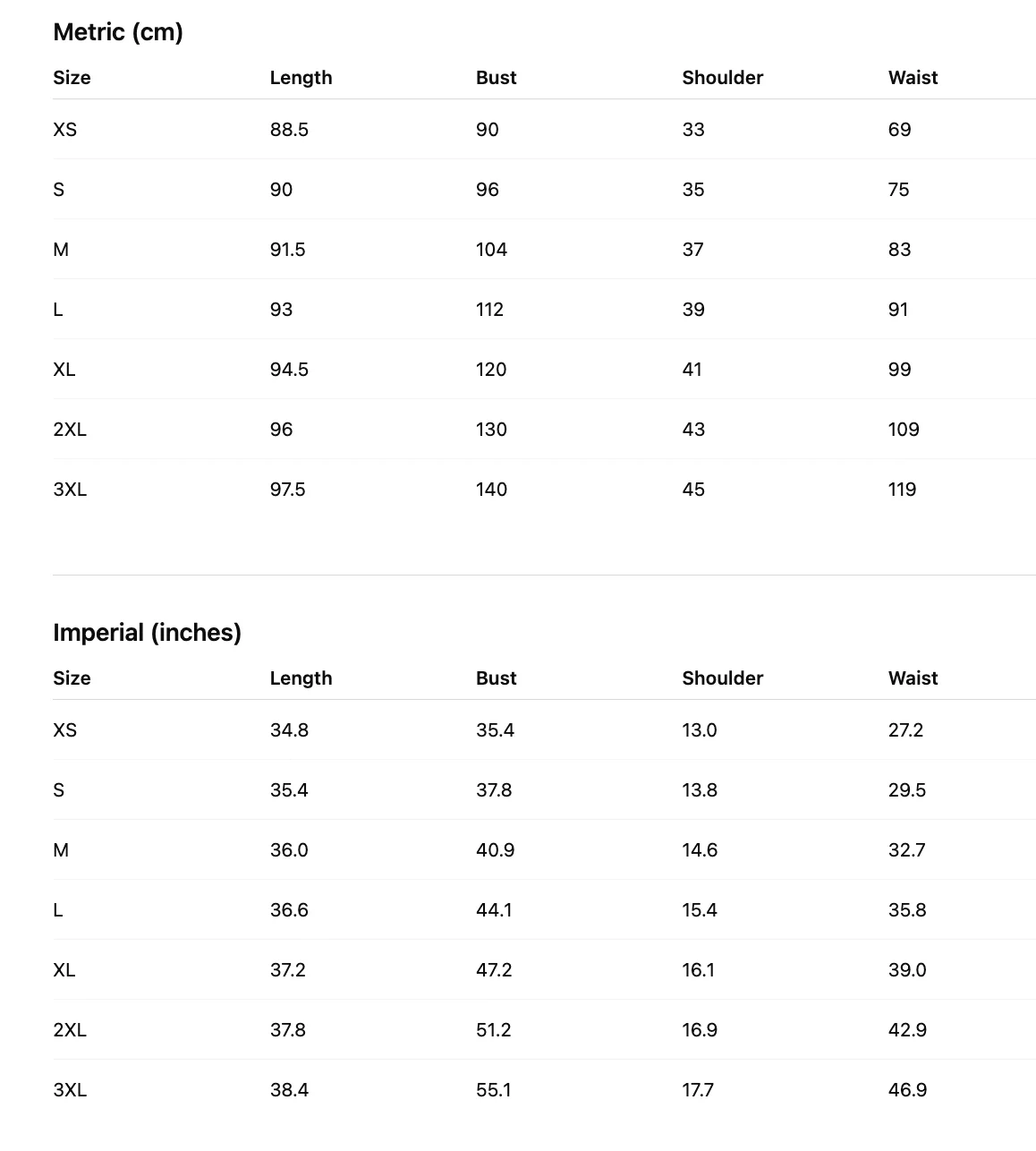
Task: Click the 41 shoulder value for XL
Action: (x=692, y=370)
